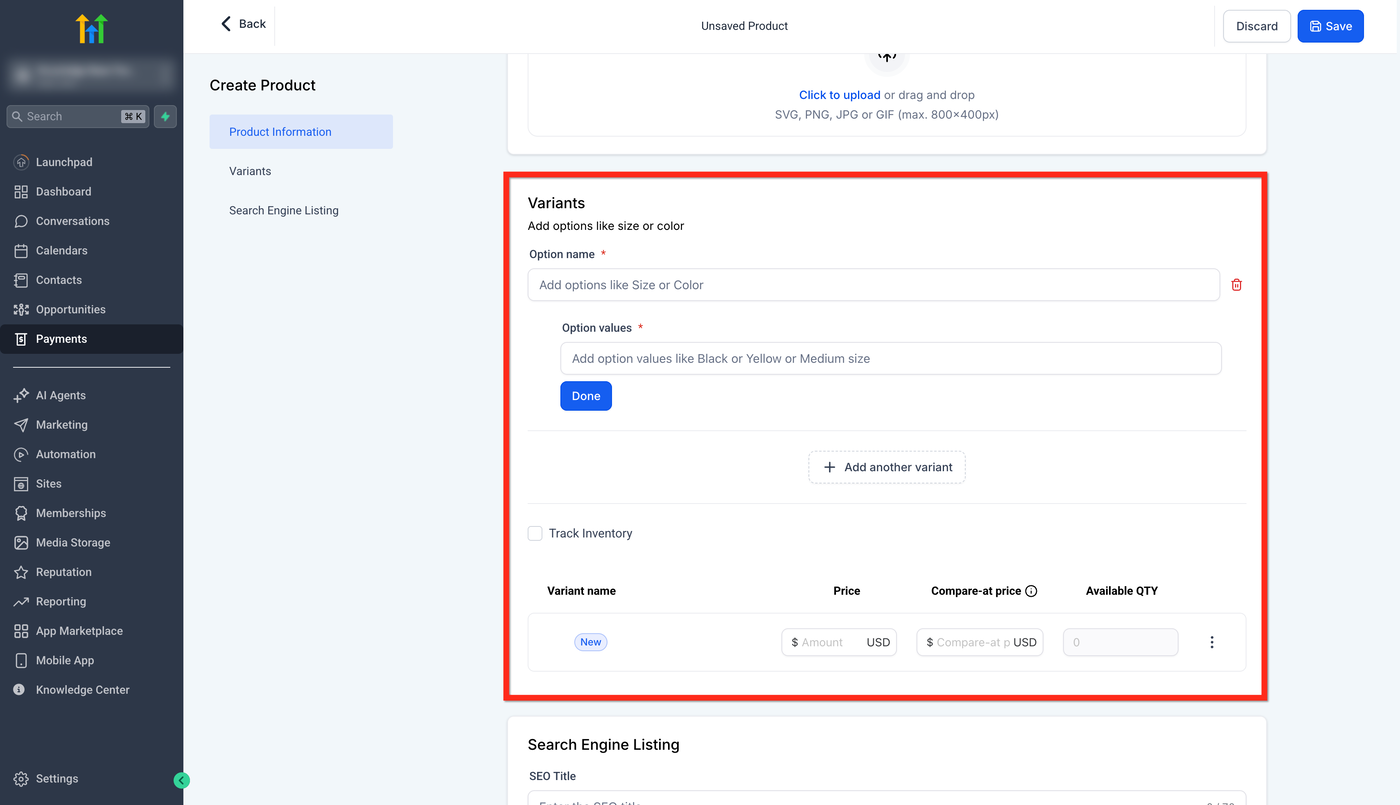Focus the Option name input field
1400x805 pixels.
873,285
